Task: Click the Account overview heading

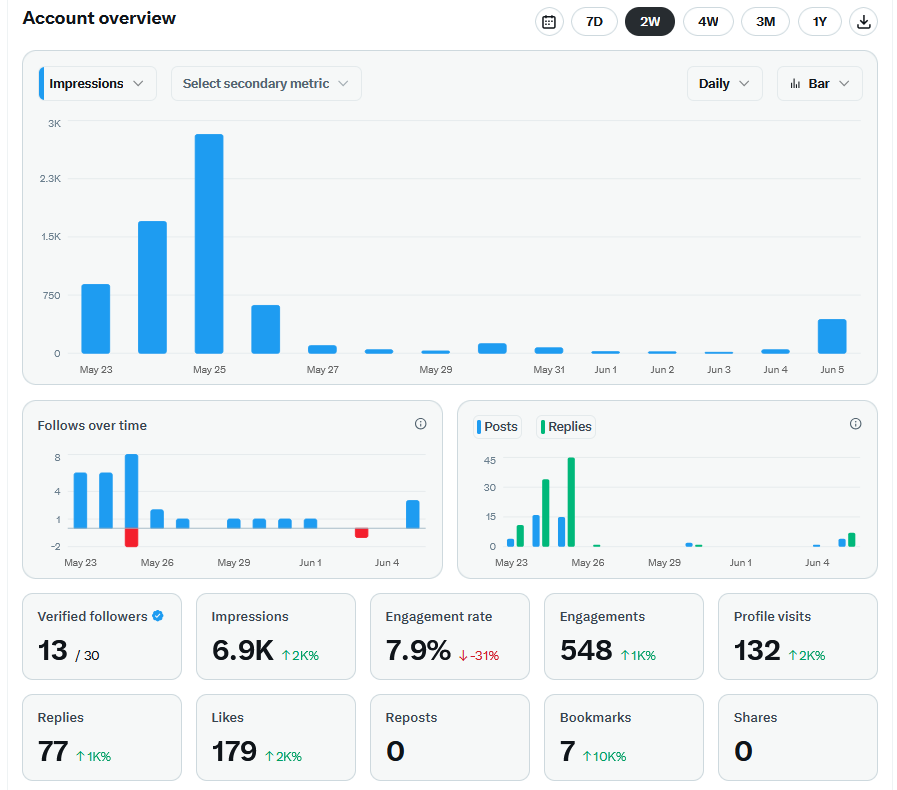Action: 99,18
